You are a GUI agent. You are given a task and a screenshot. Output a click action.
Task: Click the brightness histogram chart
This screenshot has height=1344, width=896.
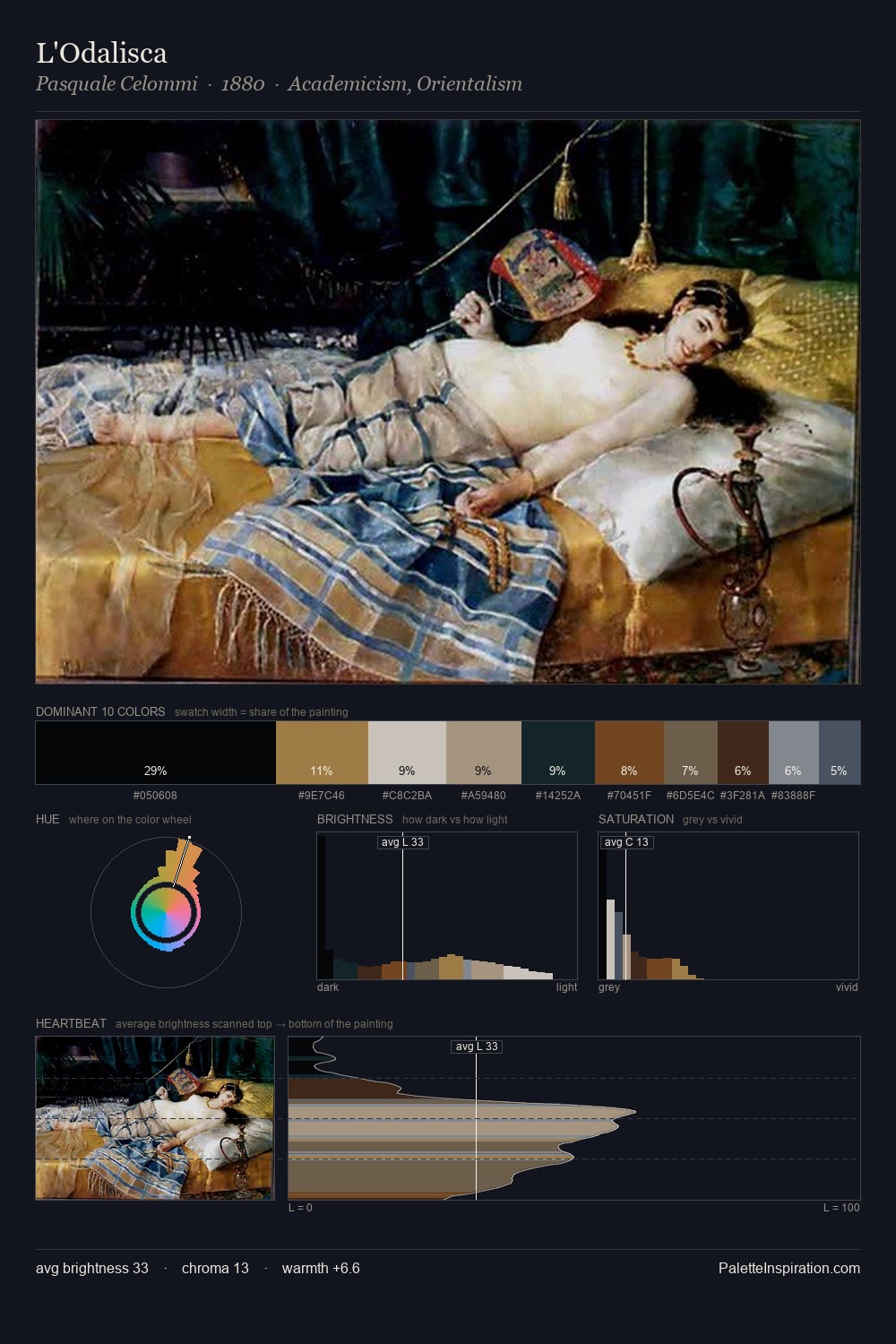tap(447, 906)
